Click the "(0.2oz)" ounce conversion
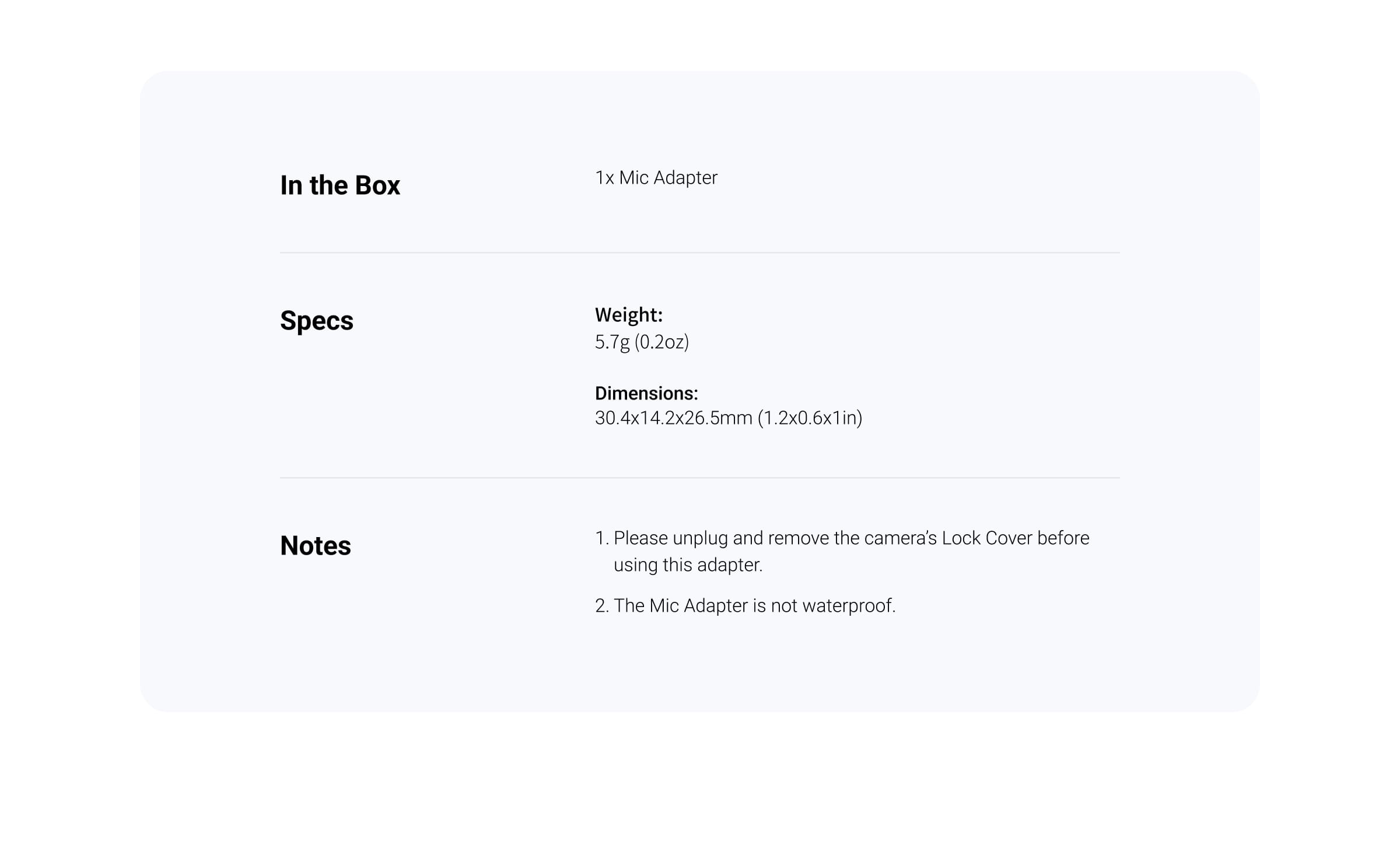This screenshot has height=852, width=1400. 661,342
